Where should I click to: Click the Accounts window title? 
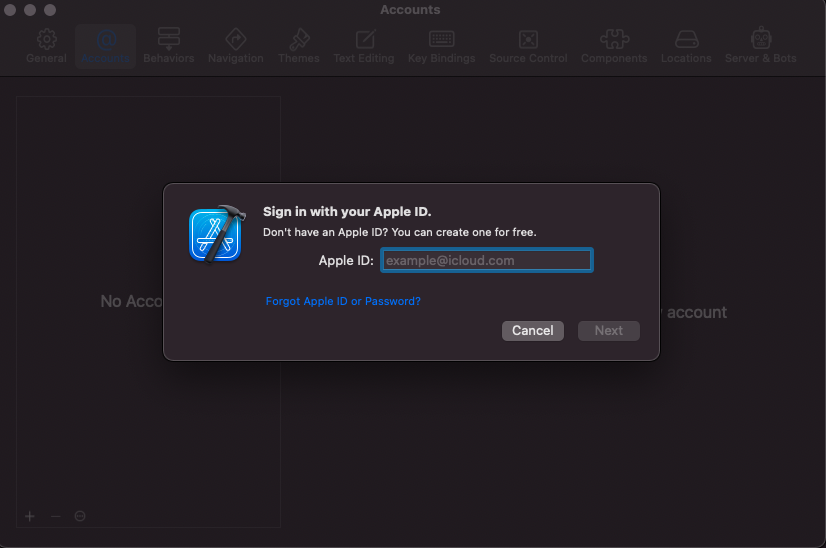[410, 10]
